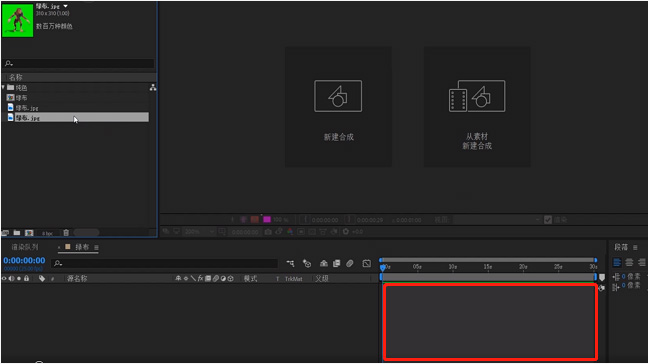Switch to the 绿布 timeline tab
The width and height of the screenshot is (648, 364).
click(82, 247)
